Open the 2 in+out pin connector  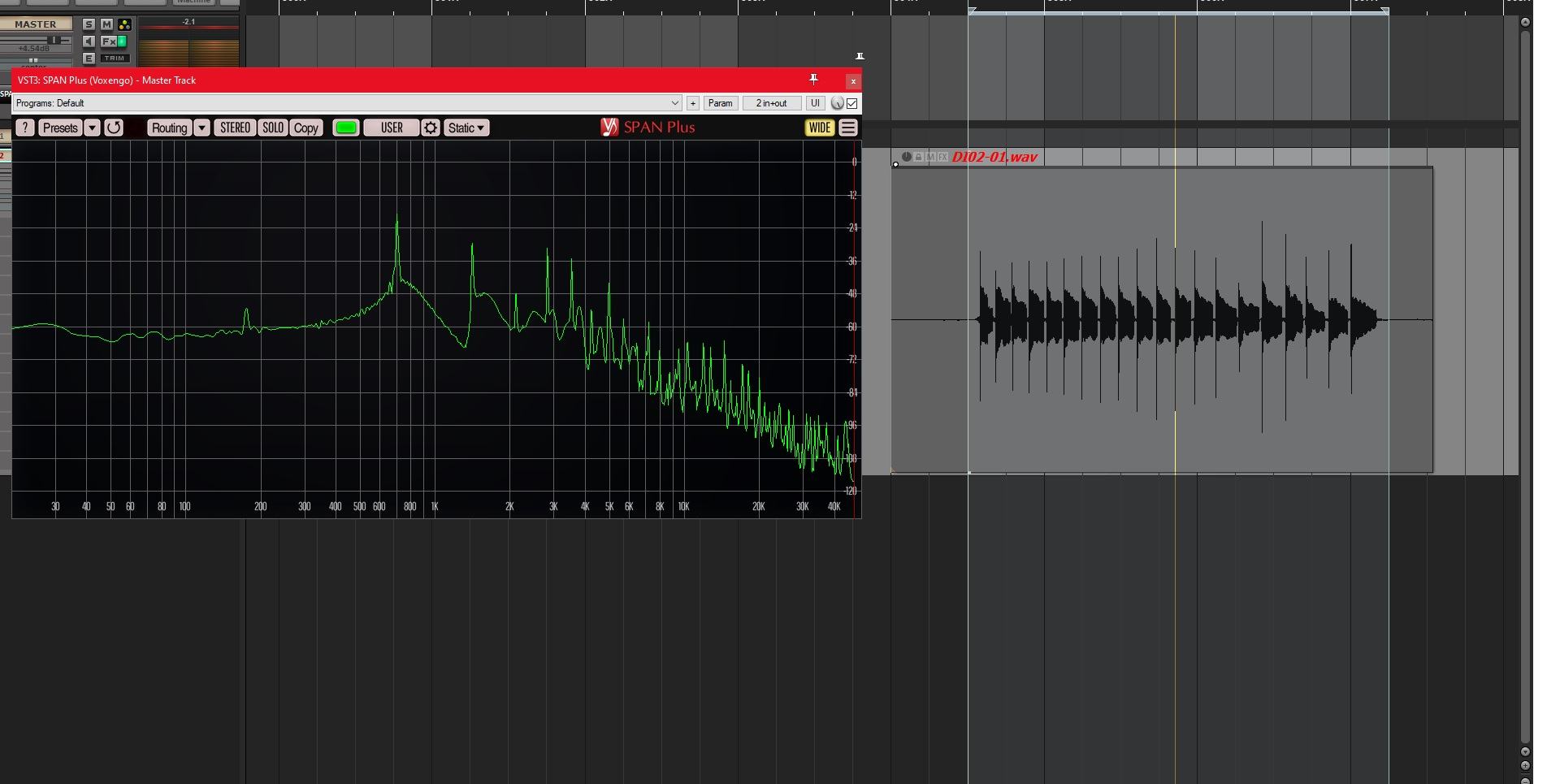[x=771, y=103]
